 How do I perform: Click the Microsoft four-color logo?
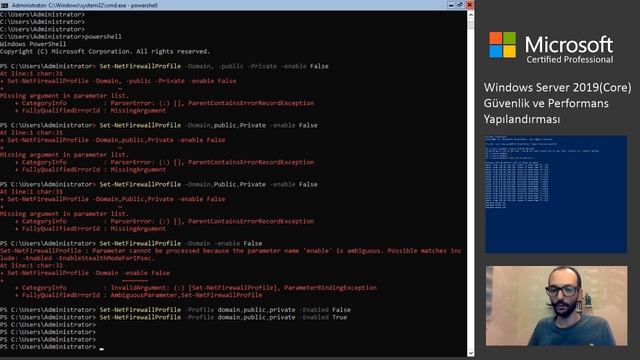(x=502, y=45)
